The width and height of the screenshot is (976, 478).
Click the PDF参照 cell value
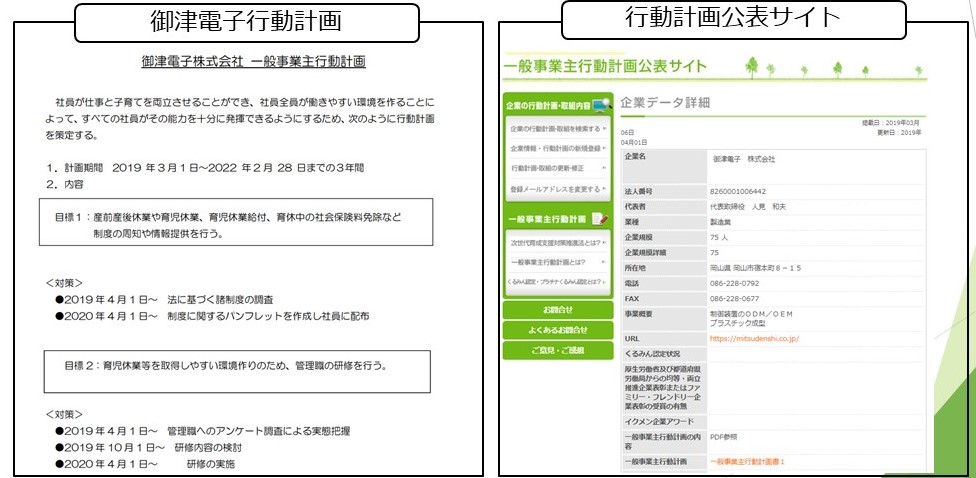coord(724,437)
